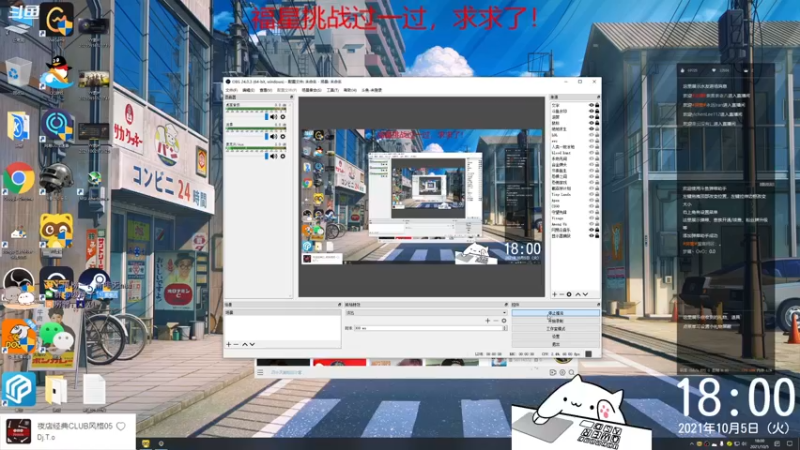This screenshot has height=450, width=800.
Task: Click the 开始录制 start recording button
Action: [556, 321]
